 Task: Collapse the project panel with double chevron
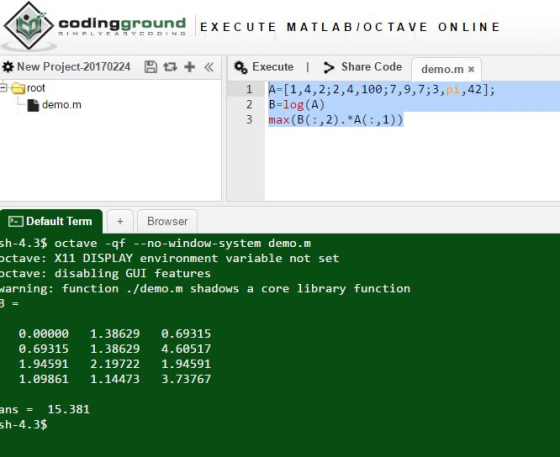(x=209, y=67)
